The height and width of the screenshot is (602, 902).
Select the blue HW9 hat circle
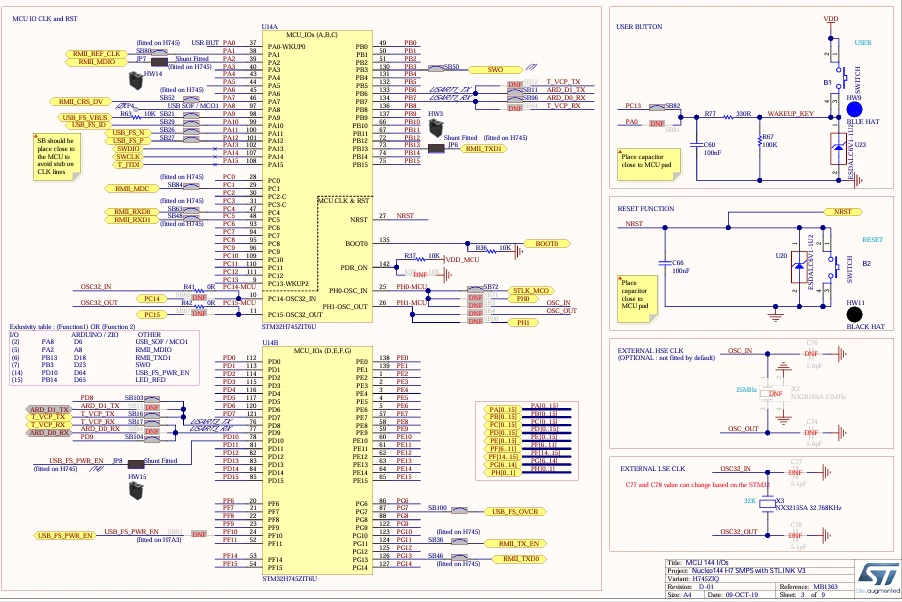(x=854, y=109)
